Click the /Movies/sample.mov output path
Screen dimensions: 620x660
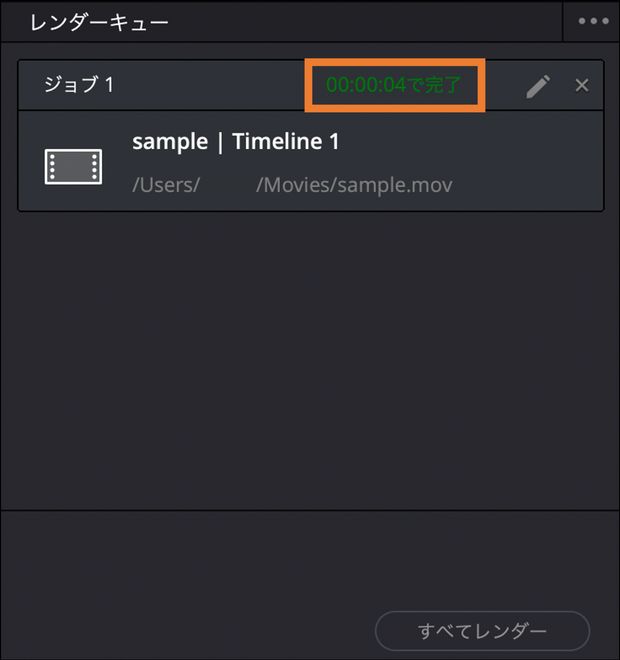[354, 185]
